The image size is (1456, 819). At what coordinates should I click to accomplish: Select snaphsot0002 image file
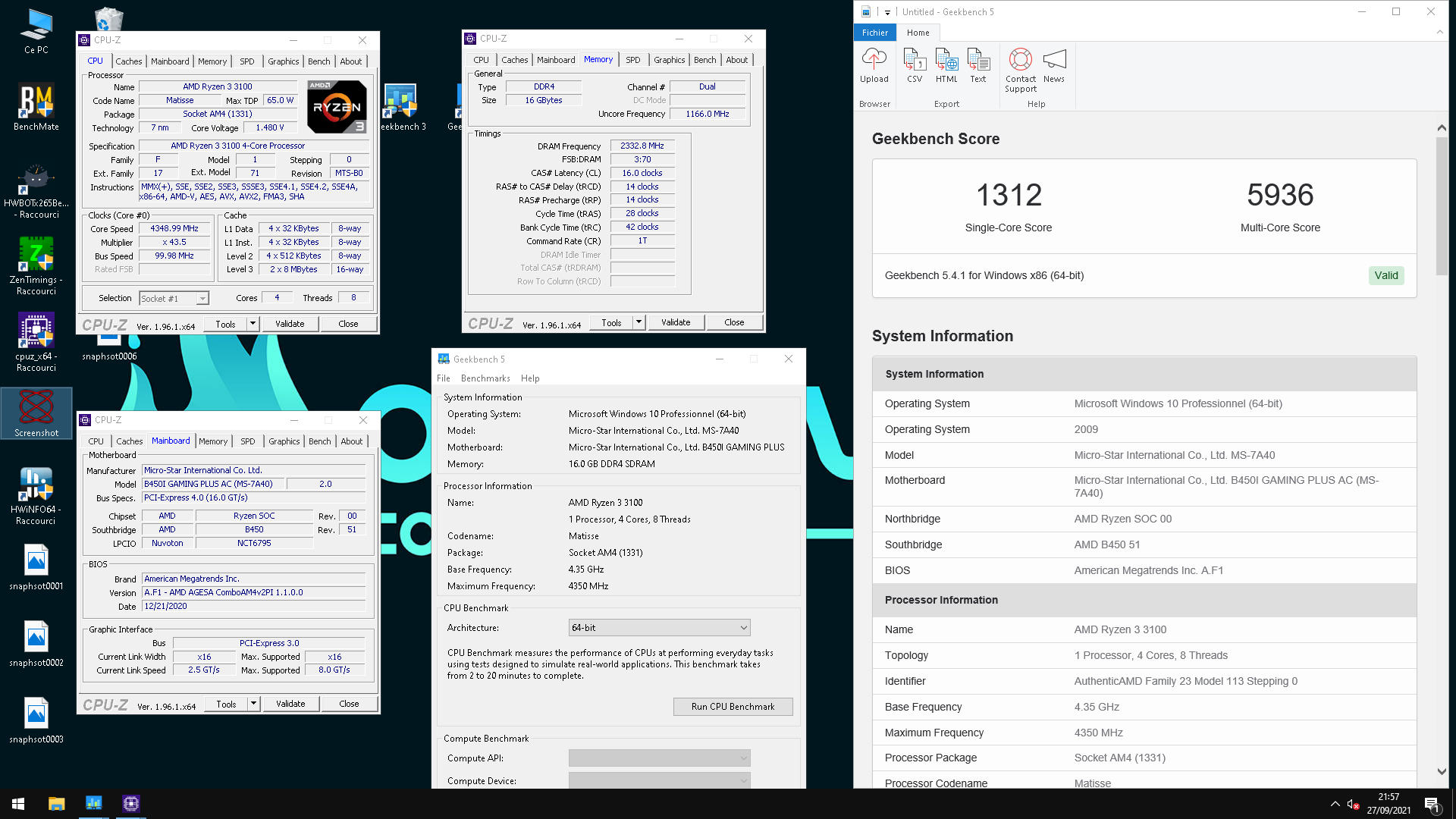point(36,644)
